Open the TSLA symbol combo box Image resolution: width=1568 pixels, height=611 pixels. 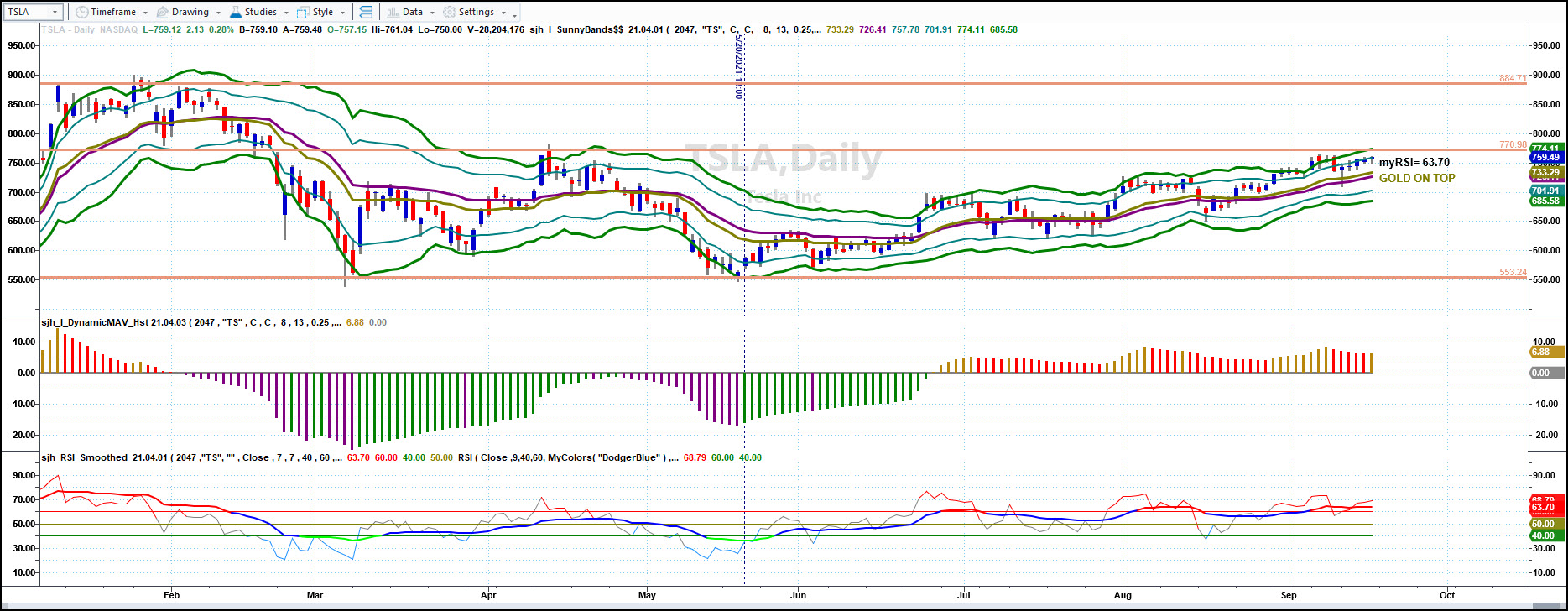(x=33, y=12)
